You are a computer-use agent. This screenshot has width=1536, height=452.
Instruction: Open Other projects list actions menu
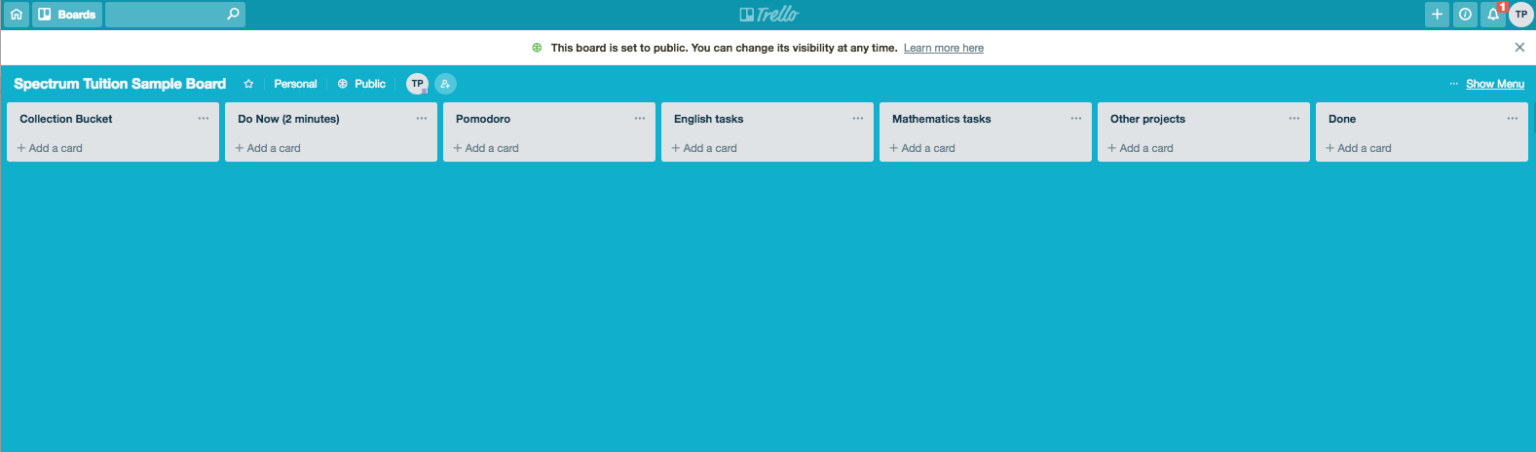point(1294,118)
